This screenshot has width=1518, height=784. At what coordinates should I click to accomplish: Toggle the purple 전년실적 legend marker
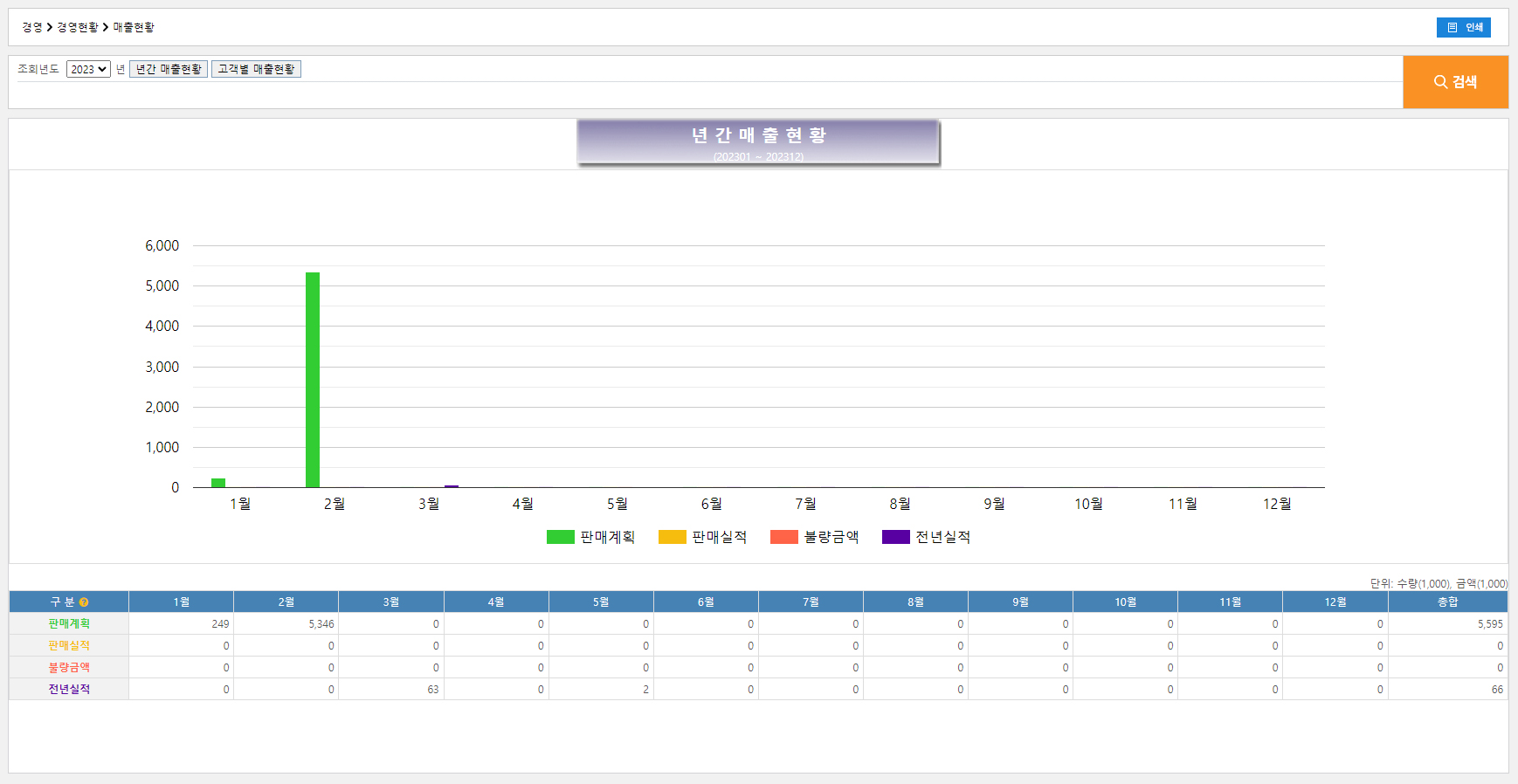point(895,537)
